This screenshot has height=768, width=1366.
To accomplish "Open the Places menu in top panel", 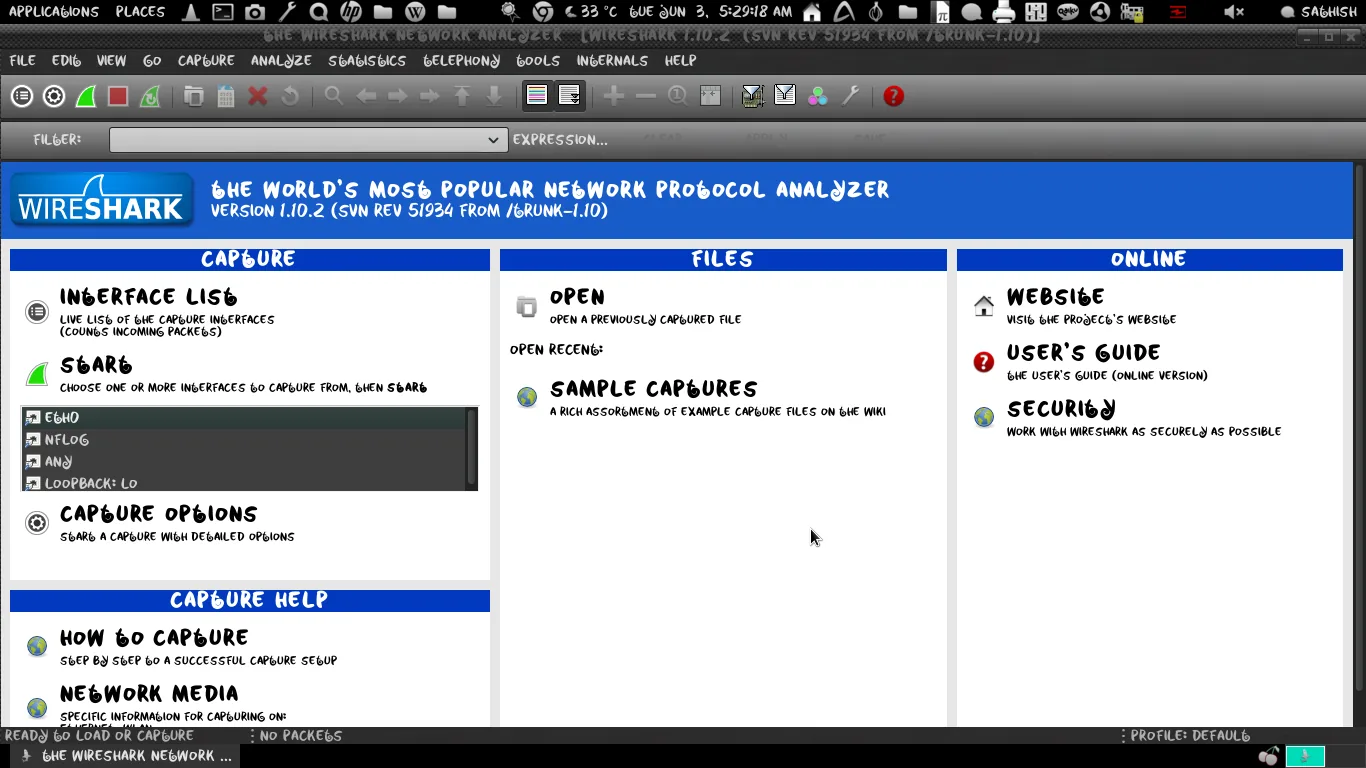I will tap(140, 12).
